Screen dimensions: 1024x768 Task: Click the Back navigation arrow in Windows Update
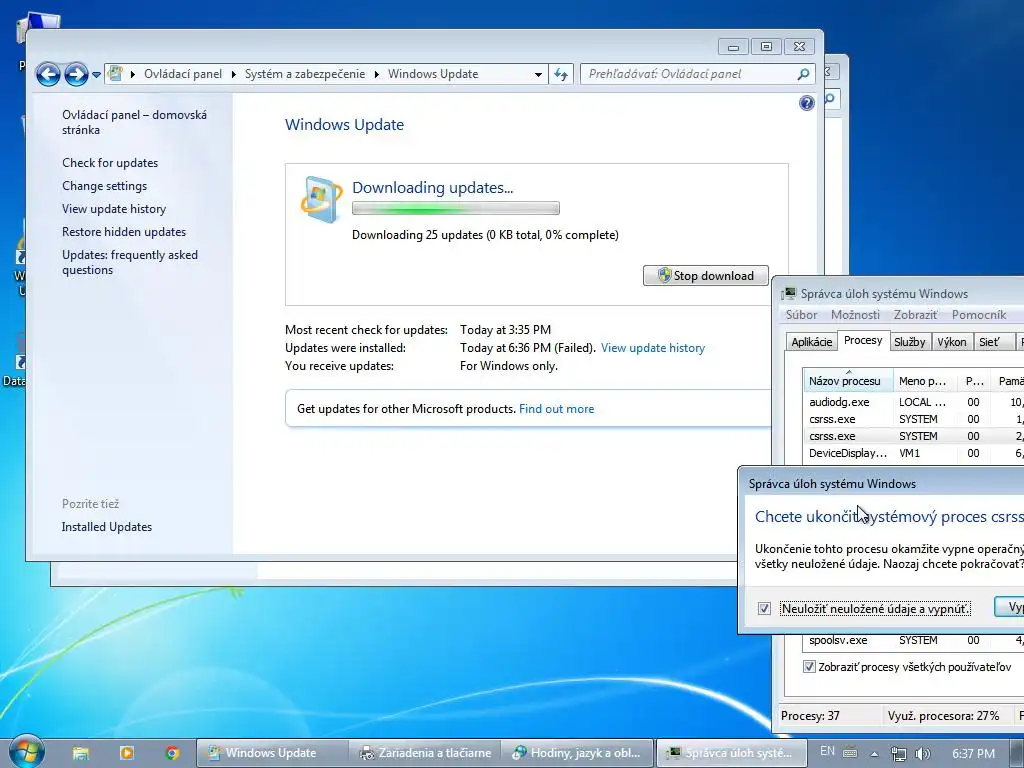(48, 74)
